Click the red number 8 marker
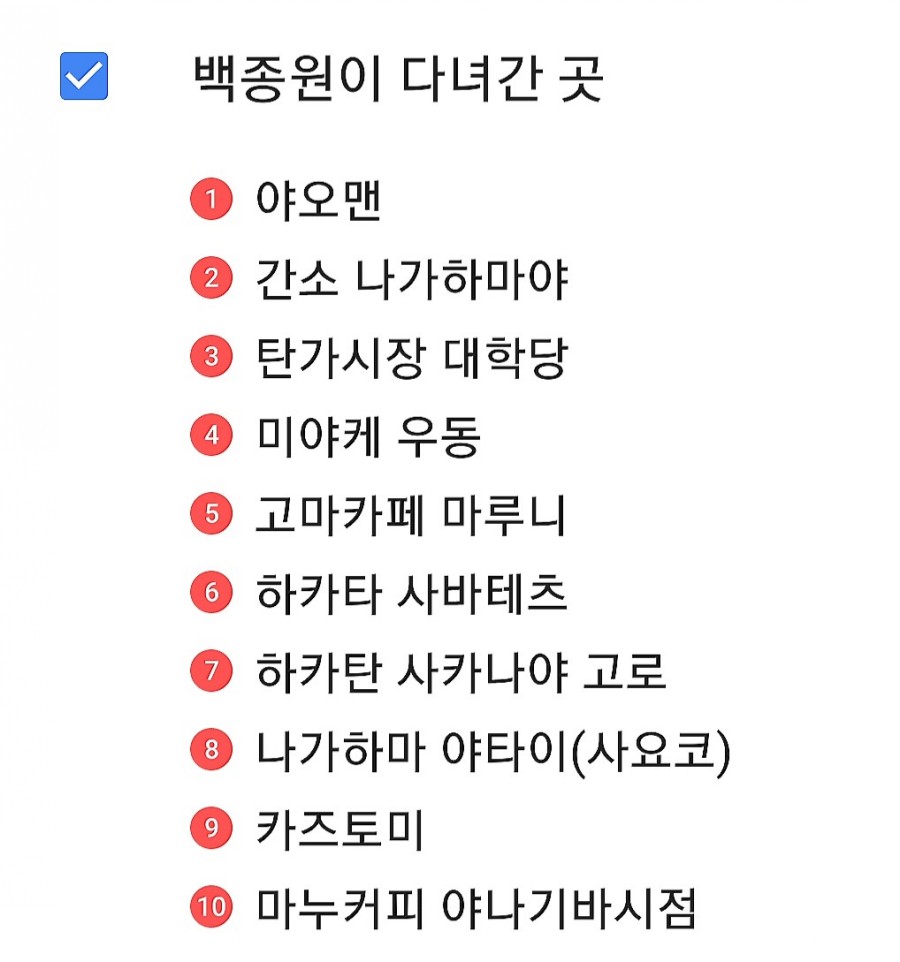Screen dimensions: 900x962 (211, 748)
